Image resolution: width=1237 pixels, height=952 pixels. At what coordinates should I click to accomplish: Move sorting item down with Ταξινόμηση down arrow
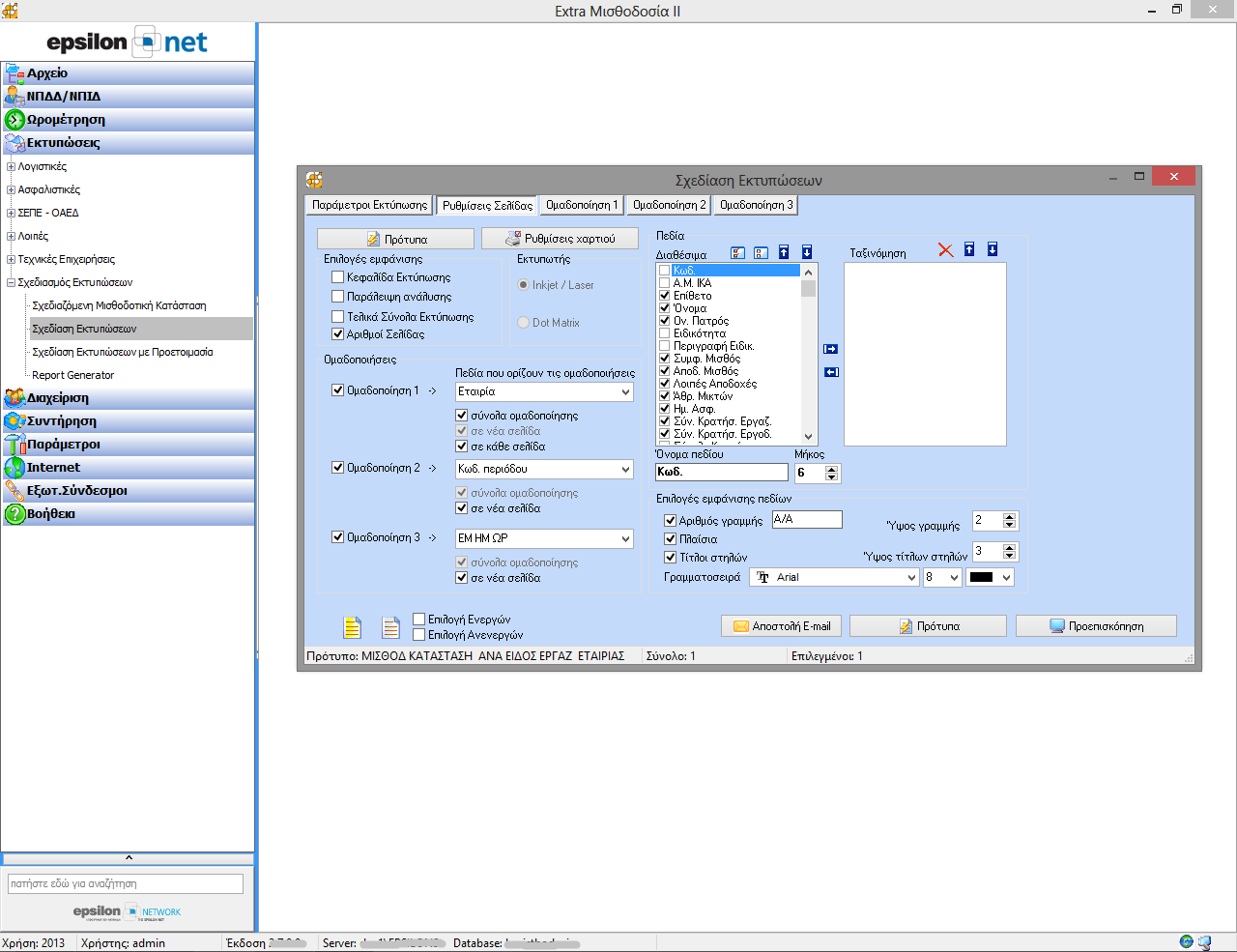coord(992,249)
